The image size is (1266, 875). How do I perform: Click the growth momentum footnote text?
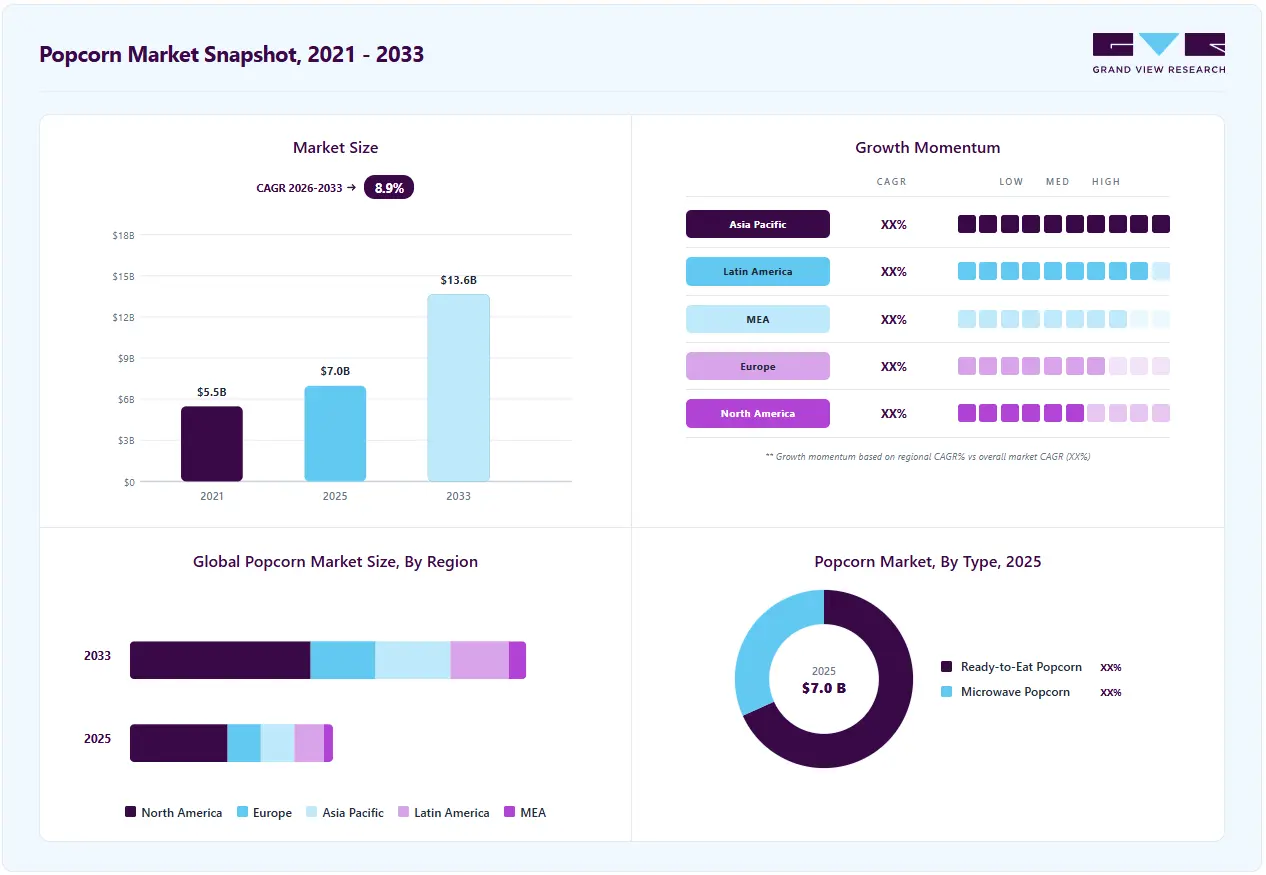(927, 456)
